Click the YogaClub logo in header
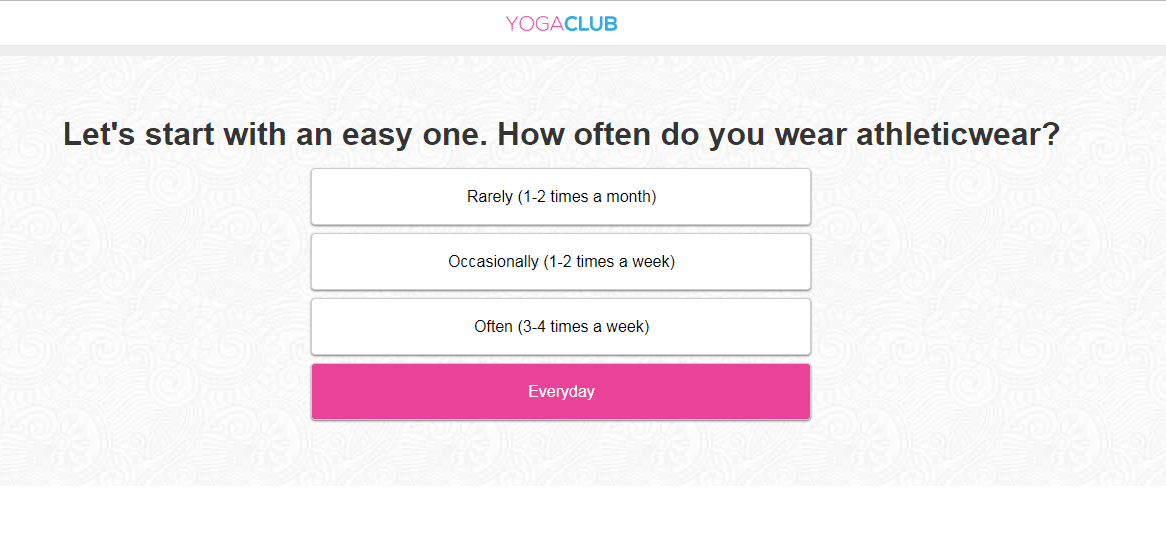Screen dimensions: 1166x545 pos(561,24)
